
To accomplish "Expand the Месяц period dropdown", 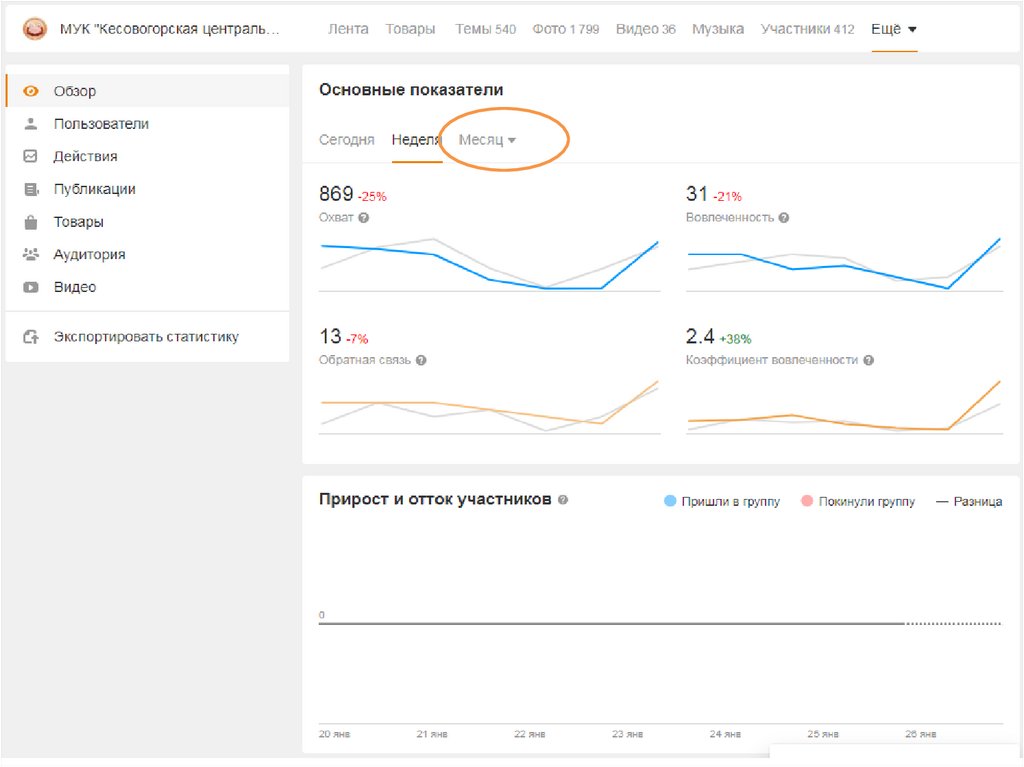I will click(487, 140).
